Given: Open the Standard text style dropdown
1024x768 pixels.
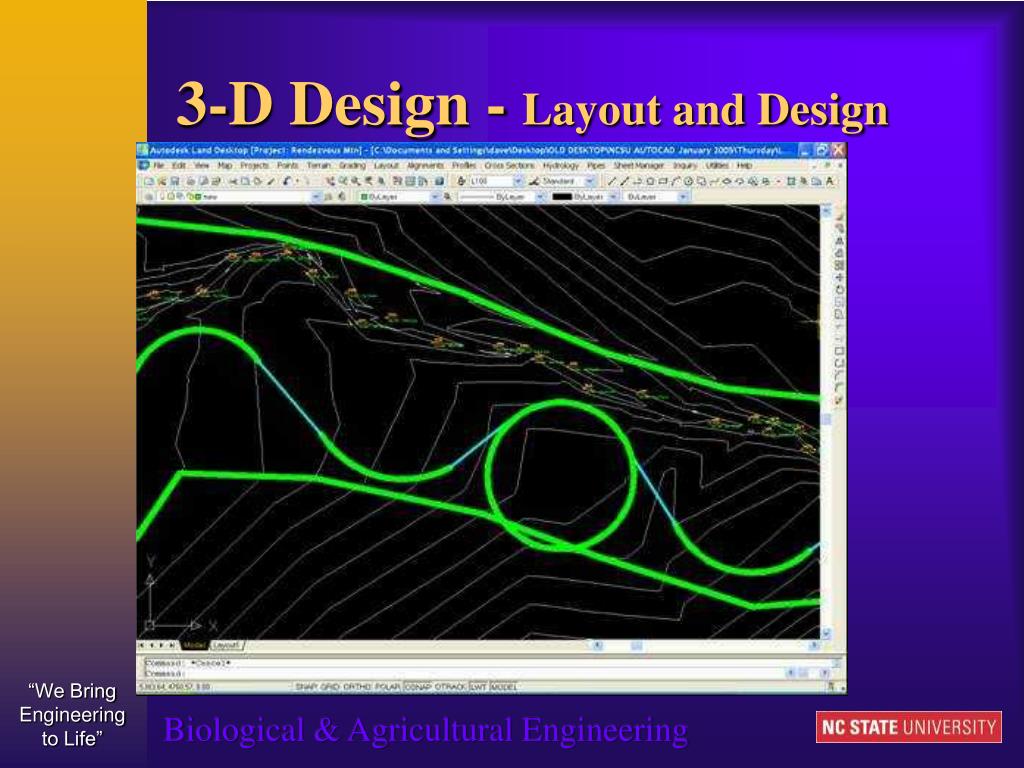Looking at the screenshot, I should pyautogui.click(x=568, y=181).
